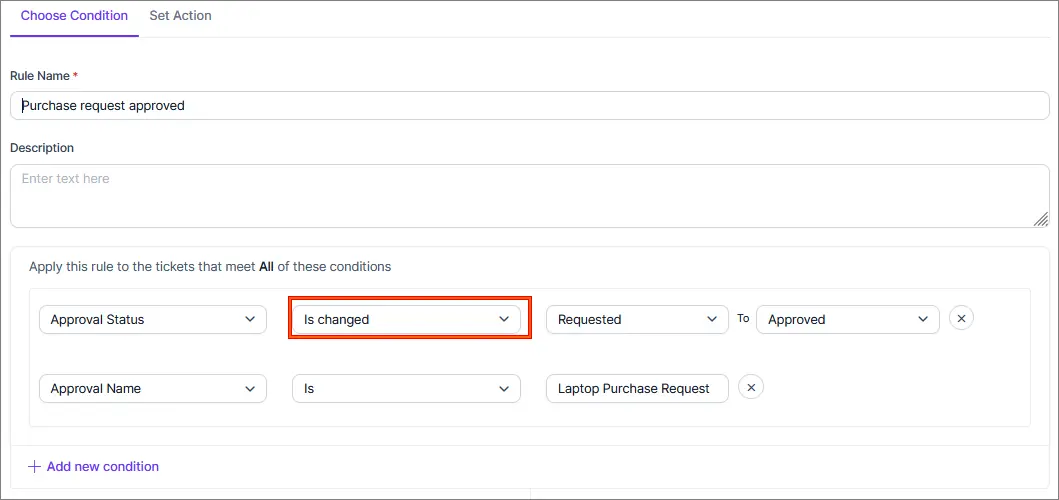Open the Is operator dropdown

pos(407,389)
